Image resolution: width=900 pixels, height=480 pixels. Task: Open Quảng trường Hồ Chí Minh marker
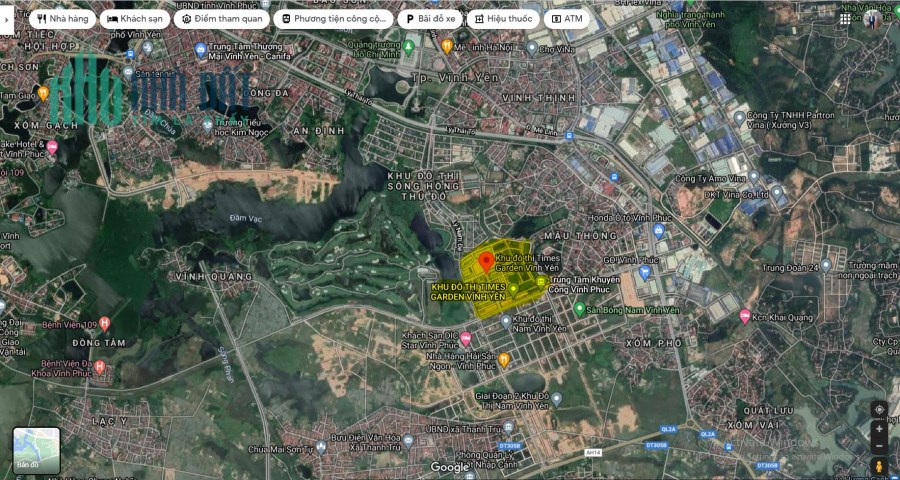408,47
